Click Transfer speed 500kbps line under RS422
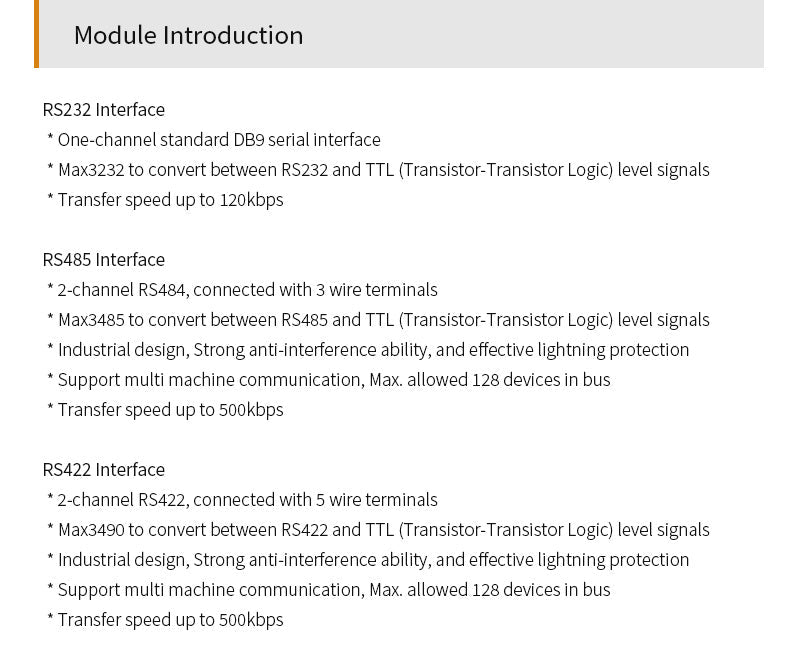The width and height of the screenshot is (790, 657). tap(165, 620)
